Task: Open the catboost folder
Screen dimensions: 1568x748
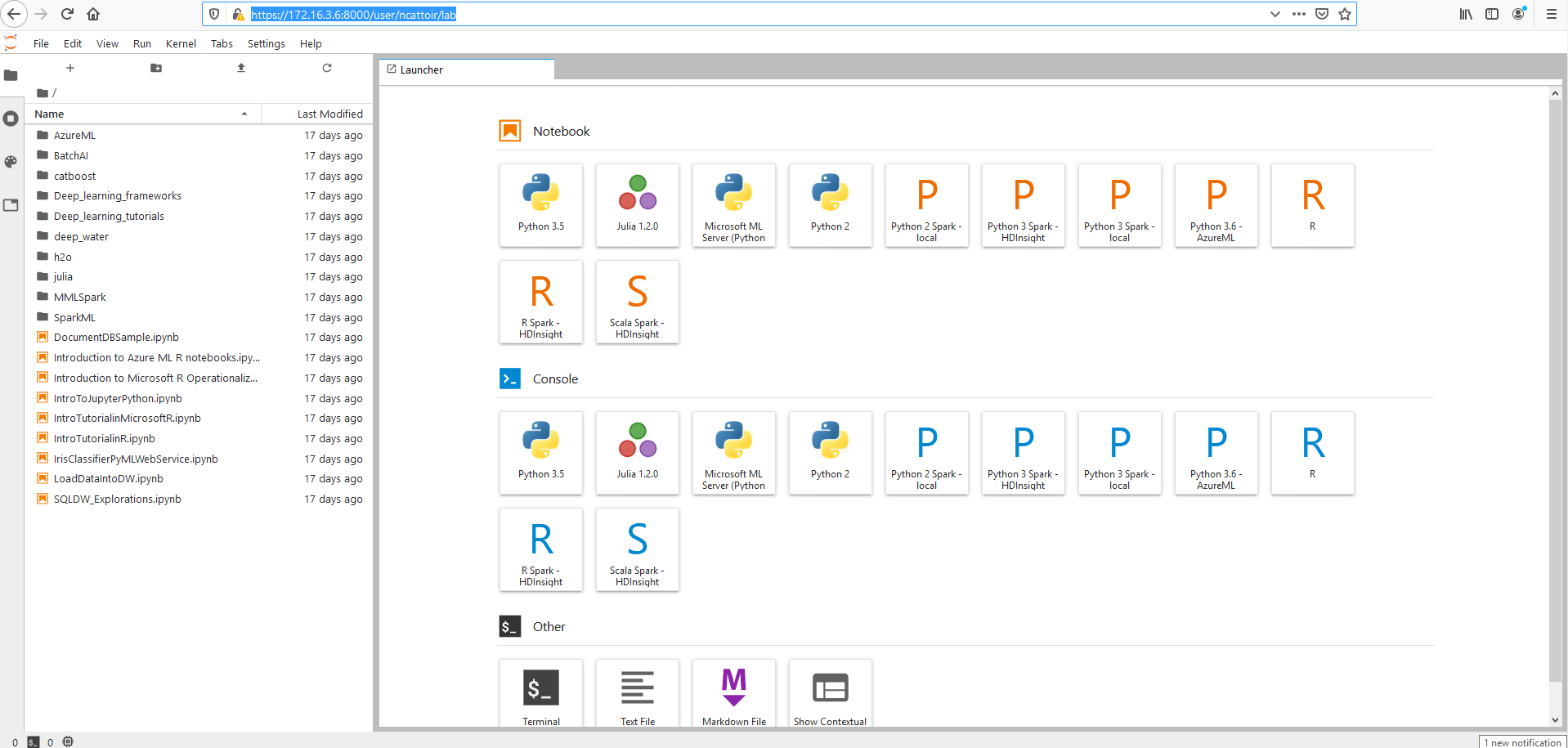Action: [199, 176]
